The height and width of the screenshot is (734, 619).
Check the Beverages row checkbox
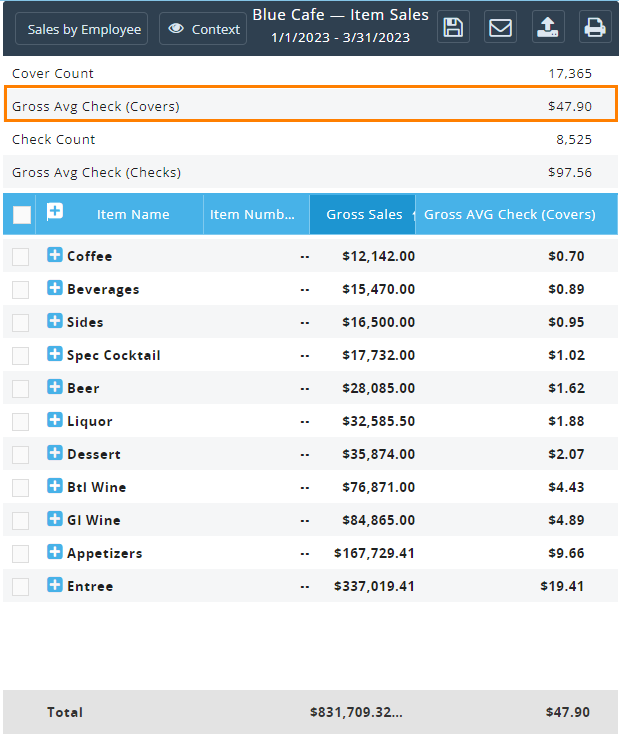tap(21, 290)
